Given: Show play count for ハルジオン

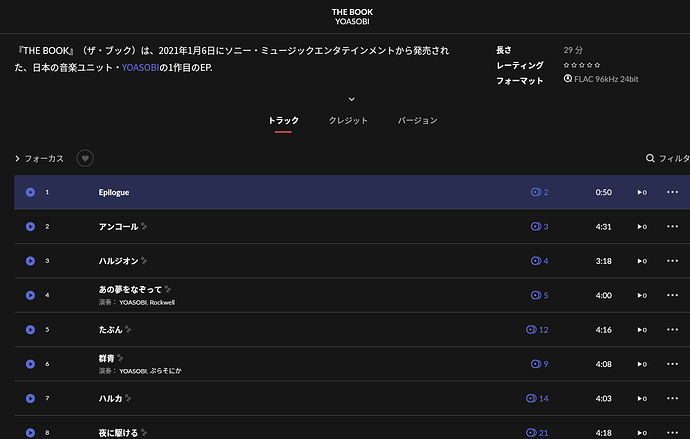Looking at the screenshot, I should click(x=642, y=261).
